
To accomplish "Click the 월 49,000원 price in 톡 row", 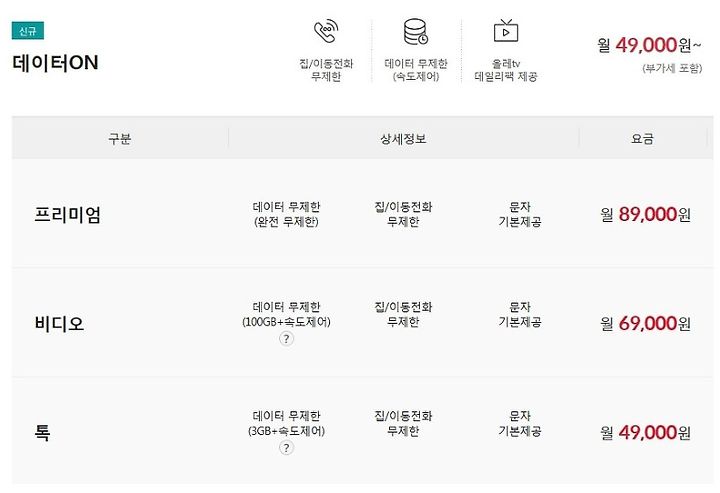I will coord(645,432).
